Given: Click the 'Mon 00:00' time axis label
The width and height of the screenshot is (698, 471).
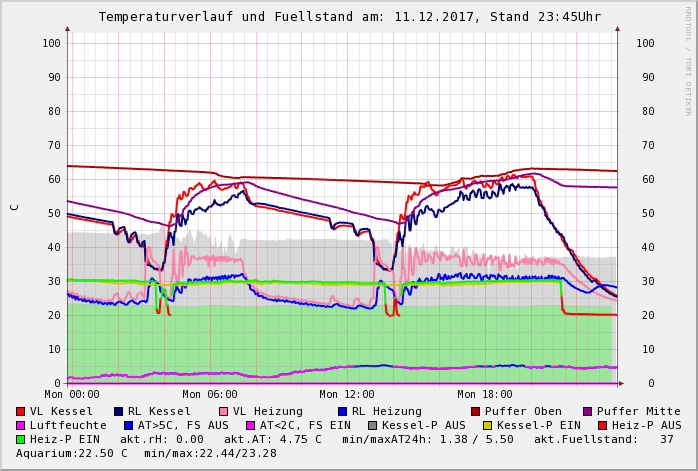Looking at the screenshot, I should (72, 395).
